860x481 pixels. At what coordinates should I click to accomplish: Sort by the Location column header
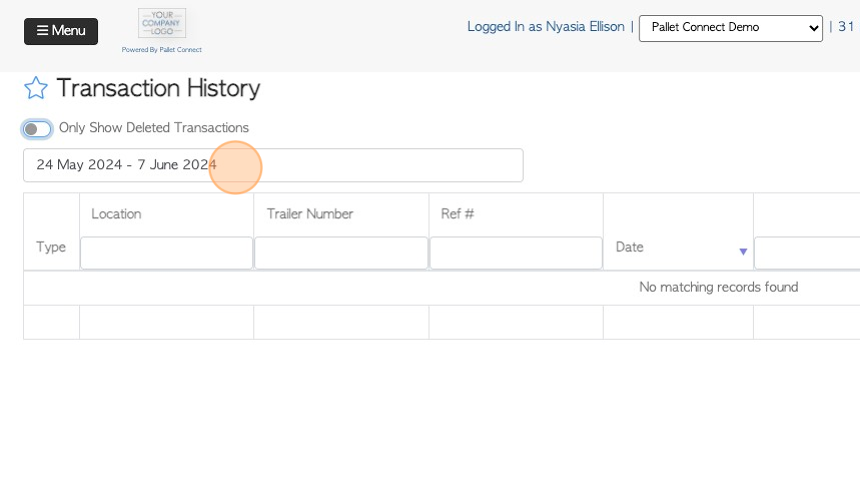coord(116,214)
